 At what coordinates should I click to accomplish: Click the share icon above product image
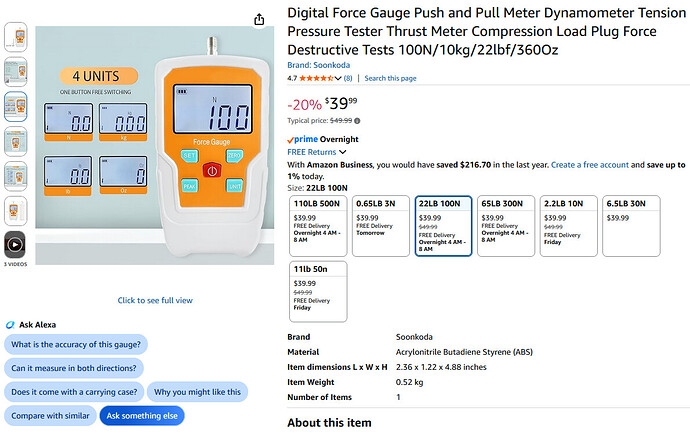259,19
